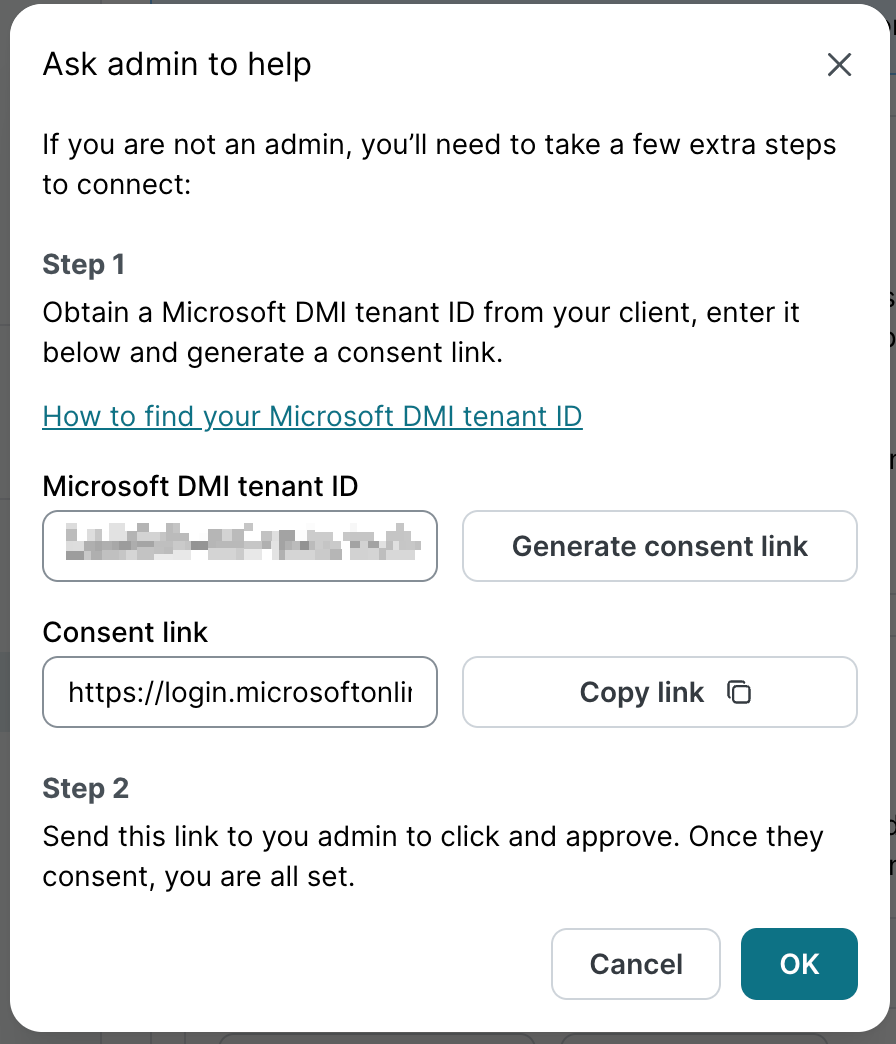Click the Microsoft DMI tenant ID label
Image resolution: width=896 pixels, height=1044 pixels.
point(200,487)
